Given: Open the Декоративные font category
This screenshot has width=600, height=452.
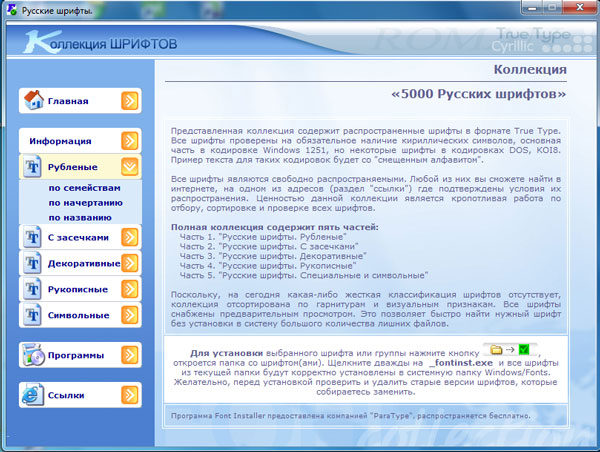Looking at the screenshot, I should pos(84,264).
